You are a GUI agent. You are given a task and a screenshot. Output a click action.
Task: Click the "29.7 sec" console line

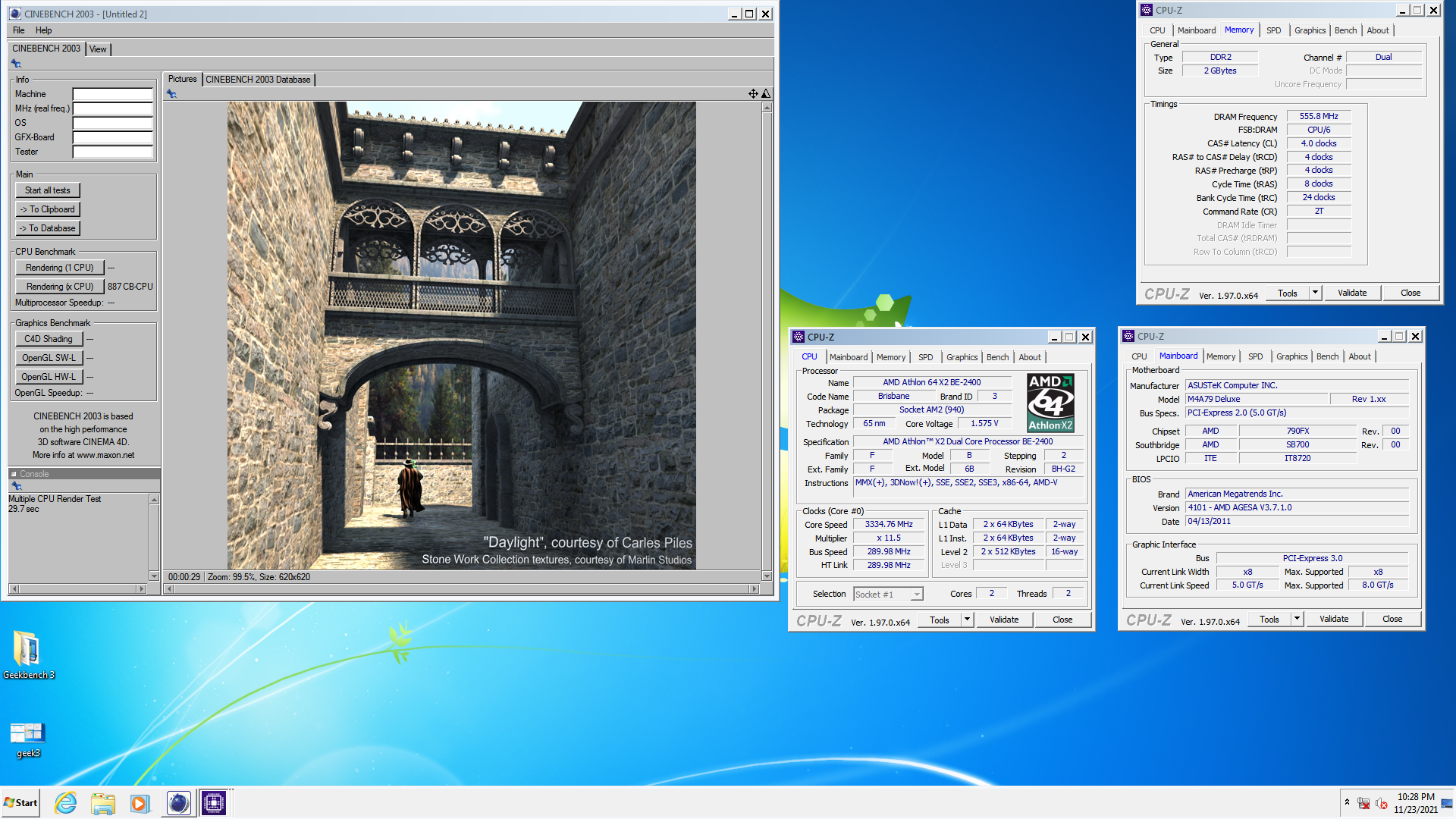click(x=24, y=509)
